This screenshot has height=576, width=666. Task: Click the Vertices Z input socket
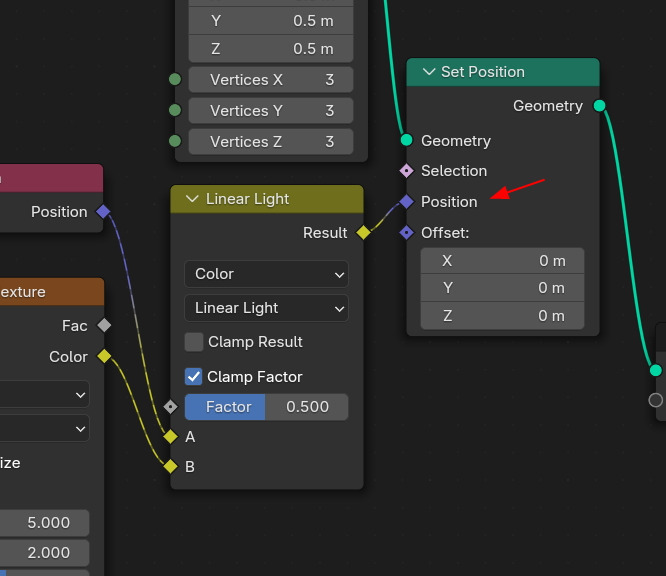tap(175, 141)
